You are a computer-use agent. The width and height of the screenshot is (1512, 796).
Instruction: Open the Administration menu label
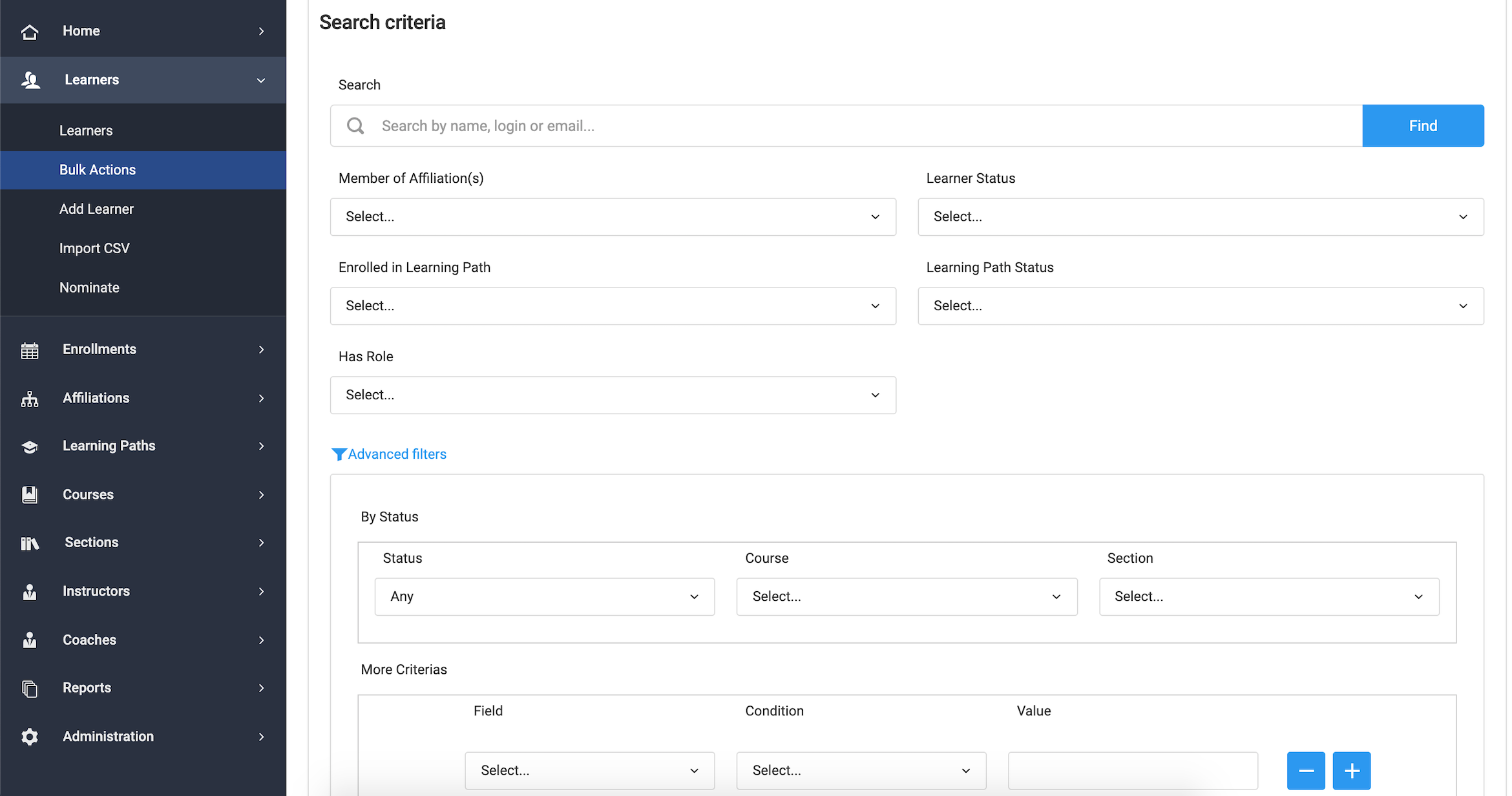(x=108, y=737)
